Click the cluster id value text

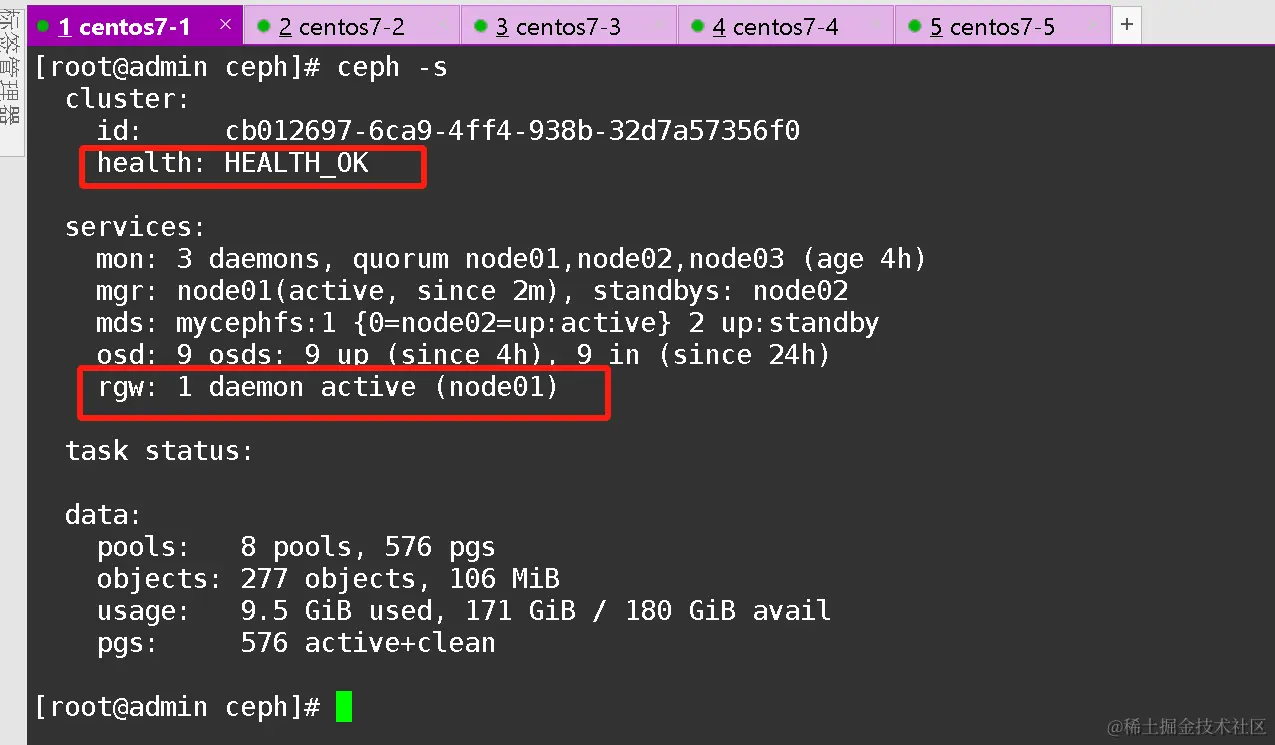pos(512,131)
